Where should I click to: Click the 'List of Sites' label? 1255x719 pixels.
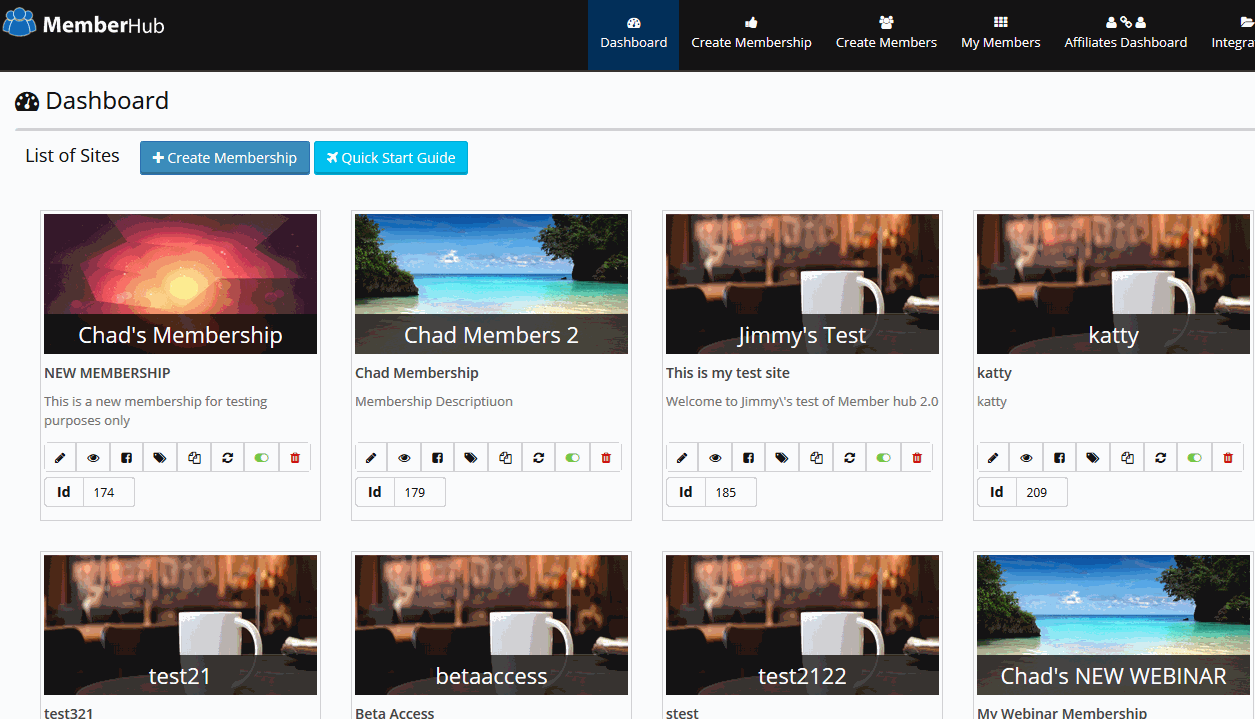click(x=72, y=155)
